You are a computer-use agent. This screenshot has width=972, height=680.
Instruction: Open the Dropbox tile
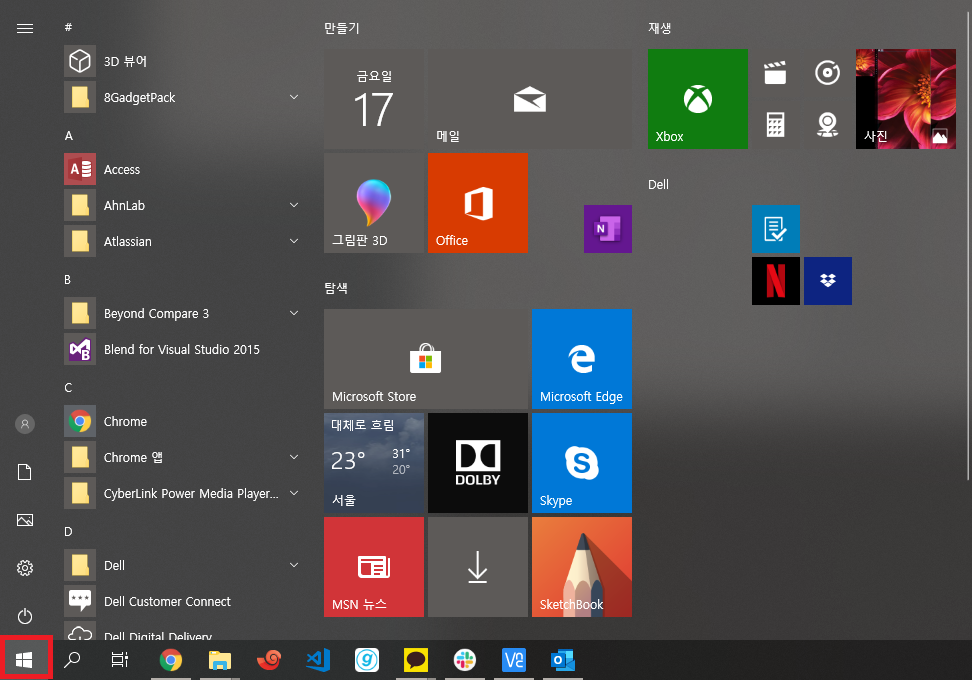pyautogui.click(x=828, y=281)
